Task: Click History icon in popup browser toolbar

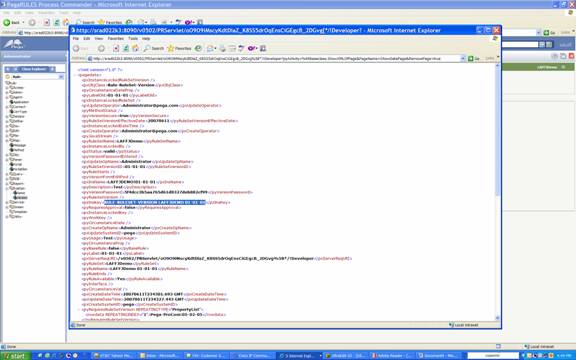Action: coord(198,48)
